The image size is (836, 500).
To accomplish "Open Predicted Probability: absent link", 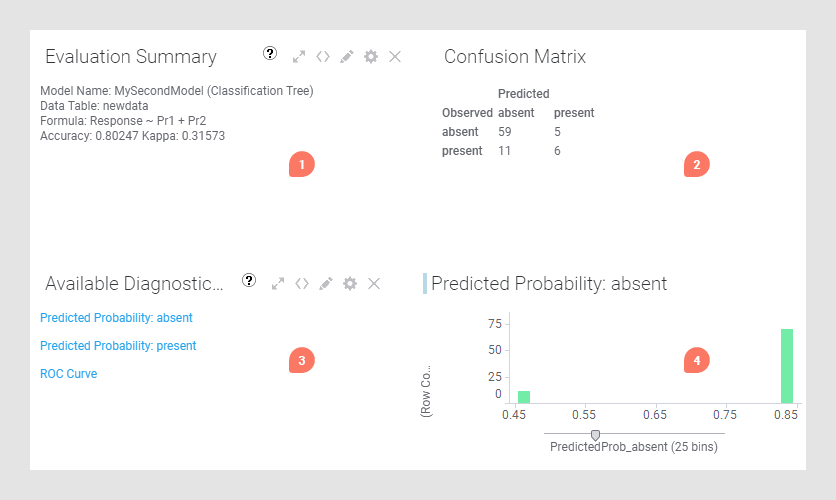I will pos(116,318).
